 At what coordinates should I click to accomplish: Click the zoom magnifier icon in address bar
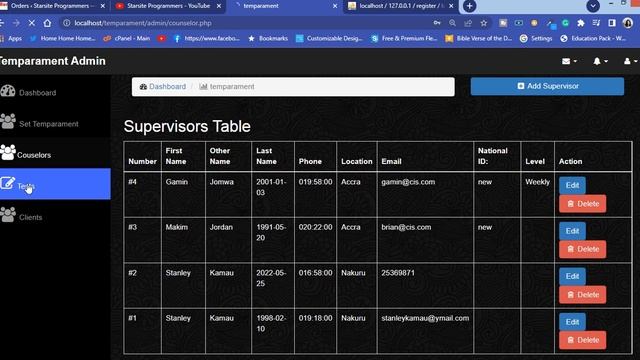(x=452, y=23)
